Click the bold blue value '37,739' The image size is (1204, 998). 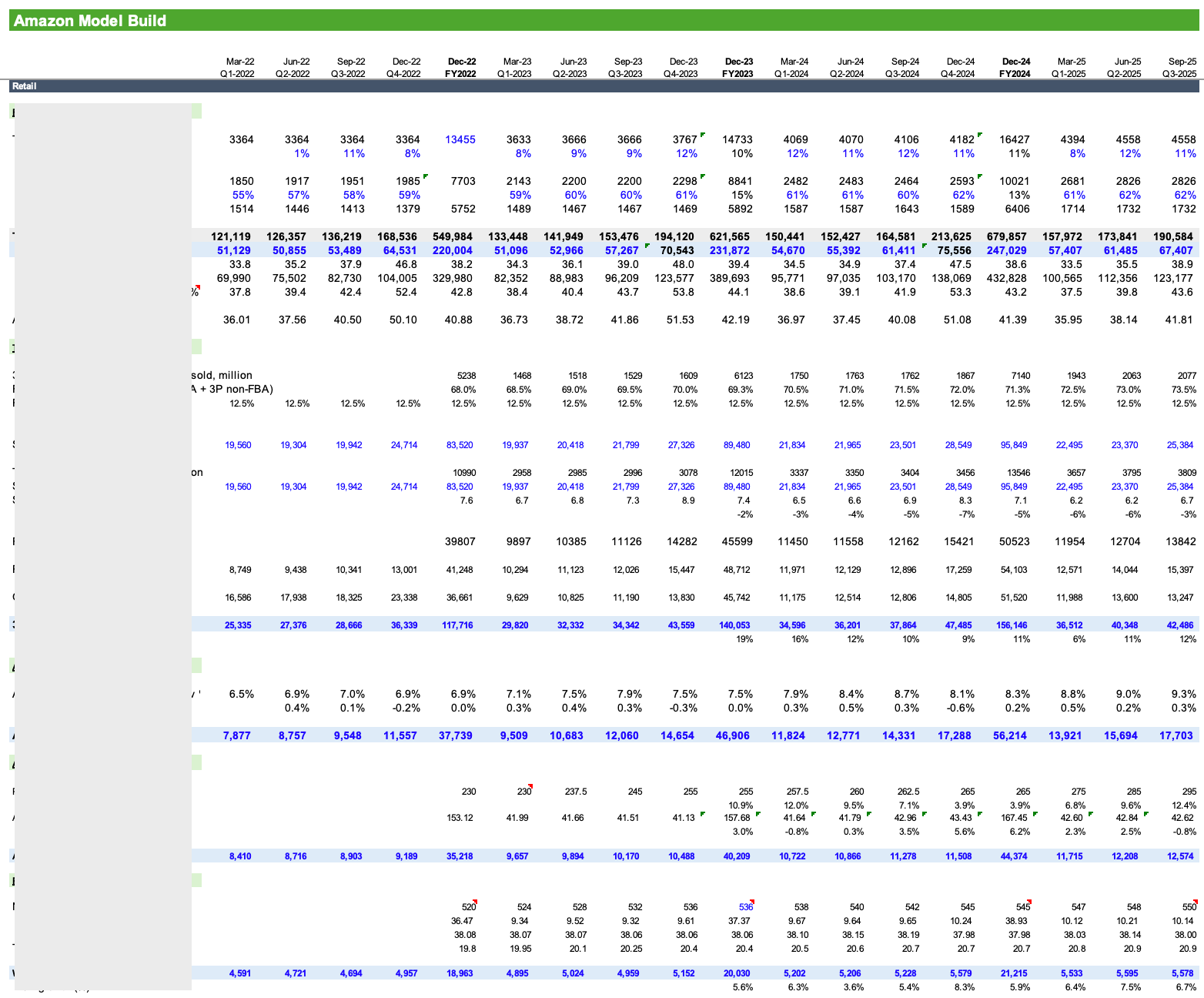click(x=456, y=735)
